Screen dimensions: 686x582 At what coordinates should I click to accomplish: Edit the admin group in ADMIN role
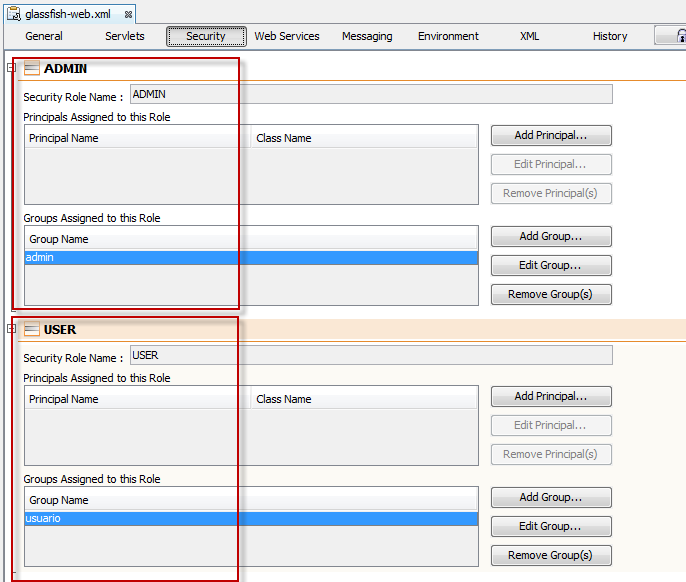tap(551, 265)
